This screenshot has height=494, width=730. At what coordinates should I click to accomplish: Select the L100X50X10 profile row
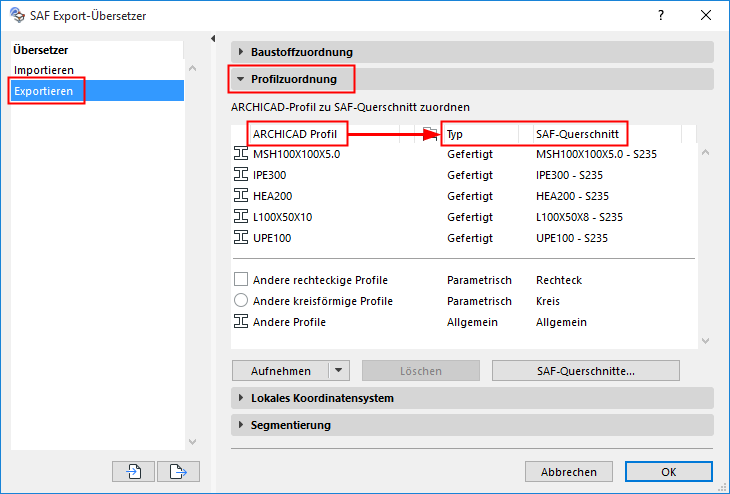(464, 217)
